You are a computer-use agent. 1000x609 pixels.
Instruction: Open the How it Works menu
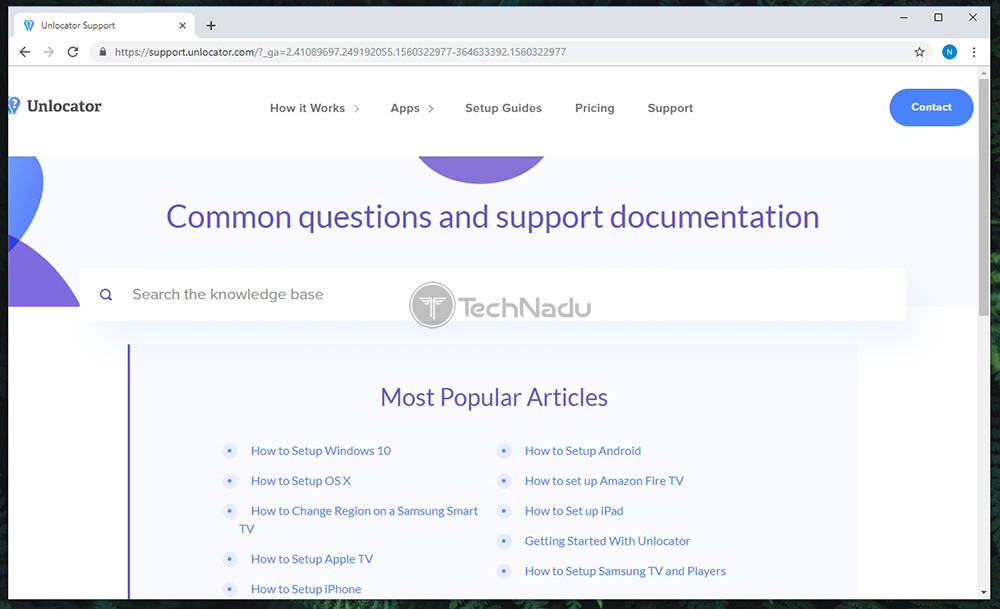(307, 108)
